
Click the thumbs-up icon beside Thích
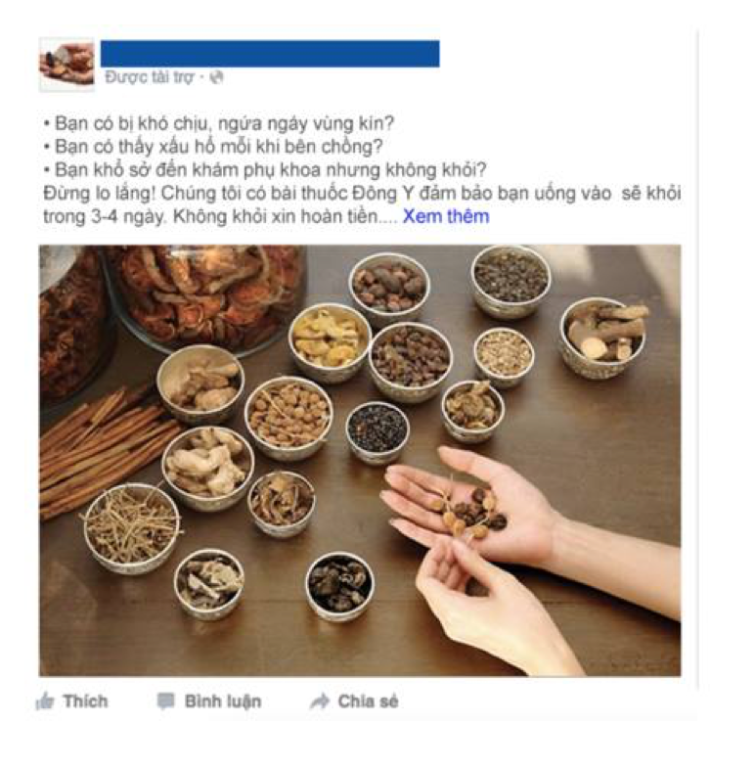pos(45,702)
